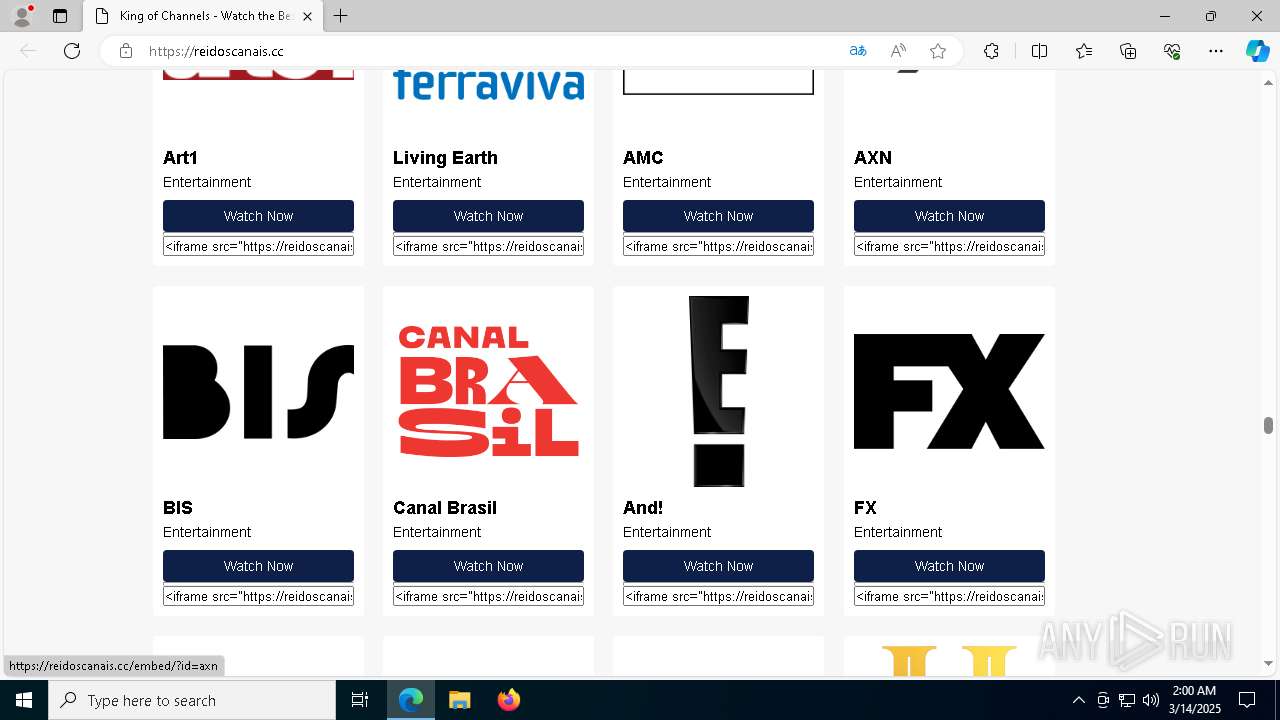
Task: Select the Canal Brasil iframe code field
Action: pyautogui.click(x=488, y=596)
